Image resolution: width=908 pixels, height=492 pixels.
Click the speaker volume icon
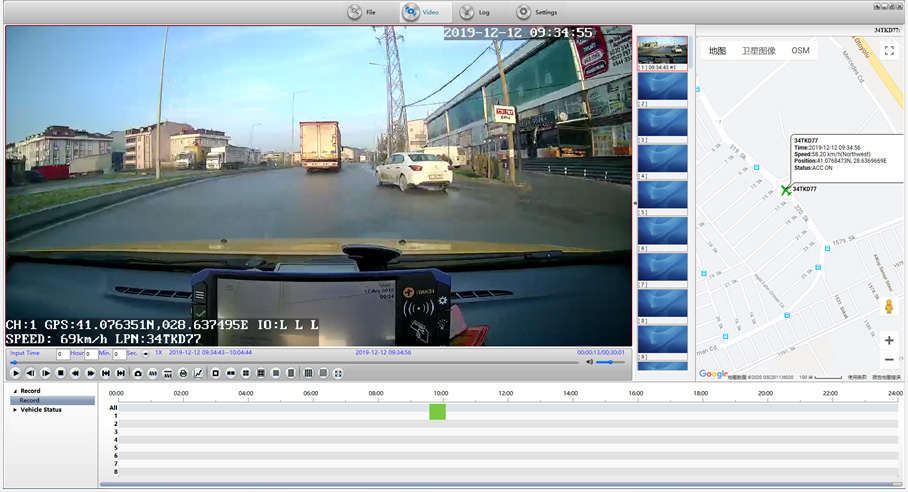pyautogui.click(x=589, y=362)
